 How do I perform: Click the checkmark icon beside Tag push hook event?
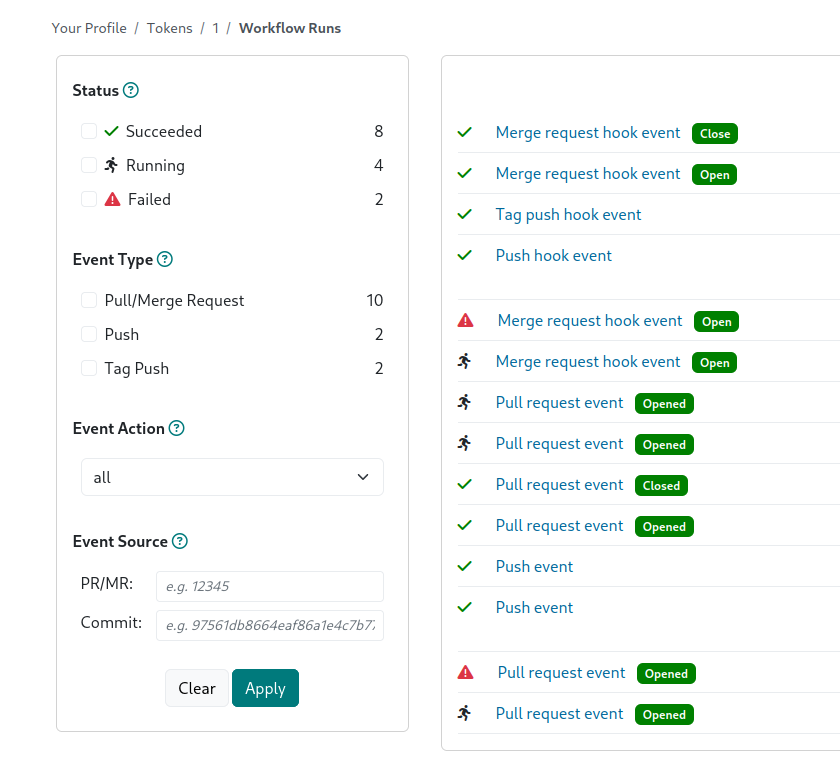click(x=464, y=214)
